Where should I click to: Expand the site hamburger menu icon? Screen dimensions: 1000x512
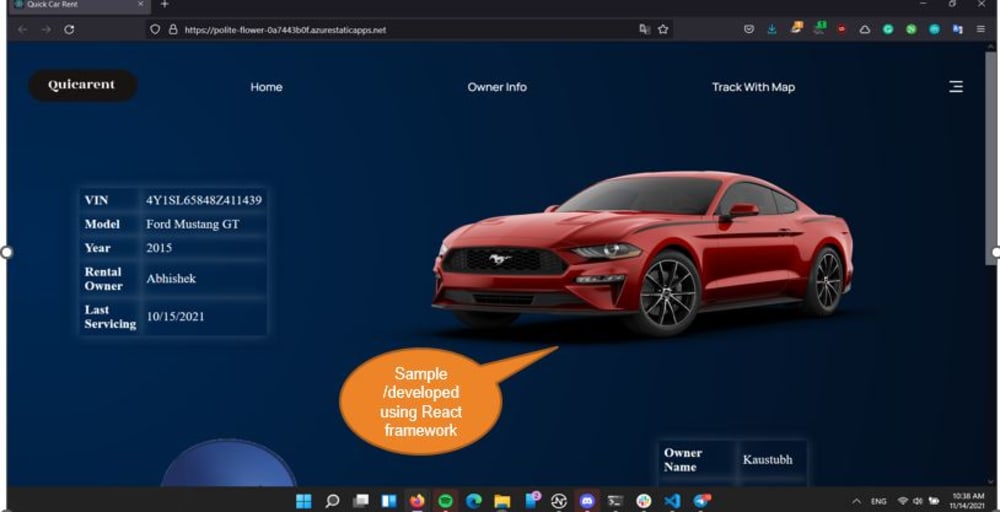click(x=956, y=87)
